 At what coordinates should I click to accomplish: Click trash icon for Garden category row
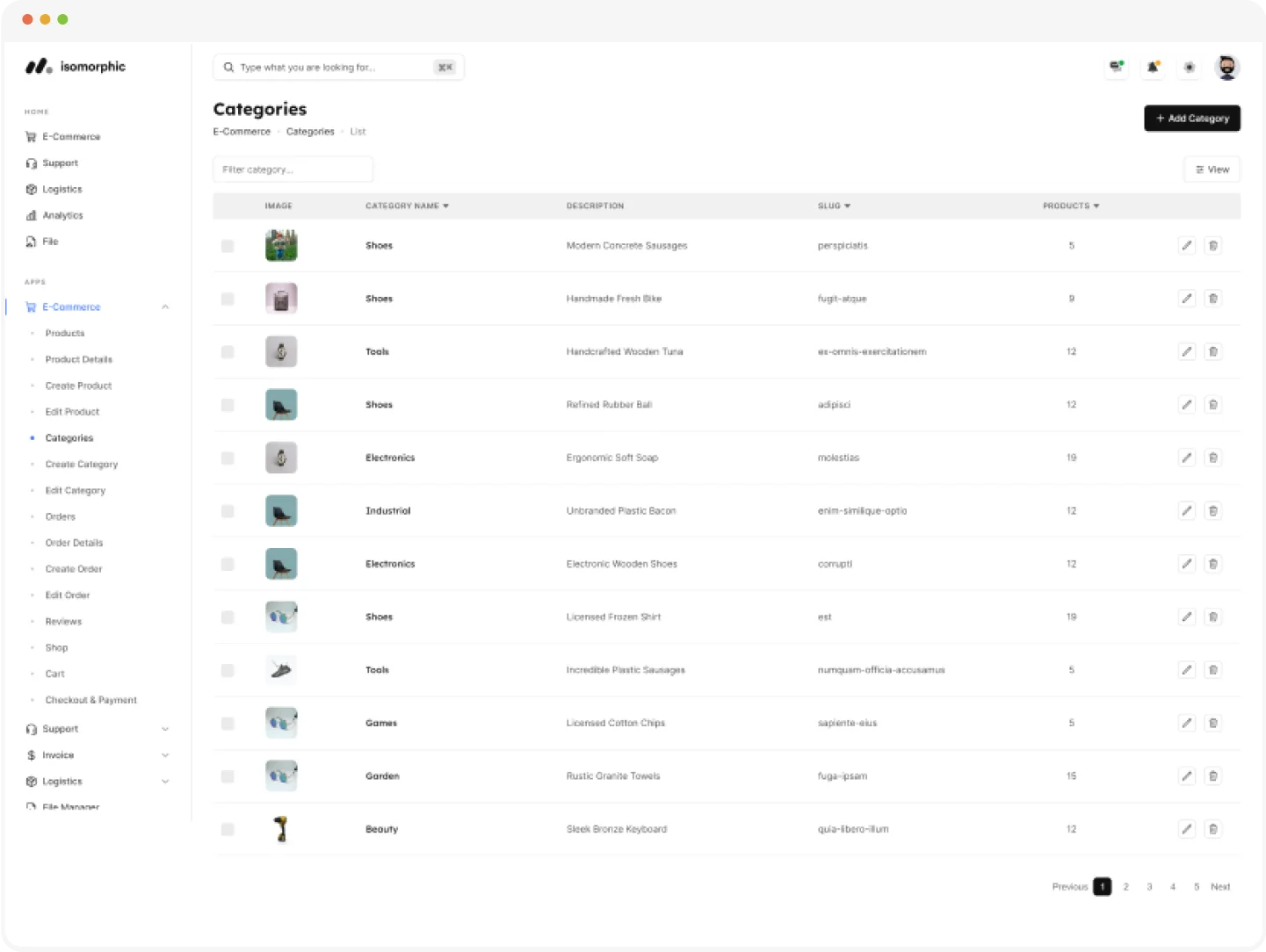click(x=1212, y=776)
